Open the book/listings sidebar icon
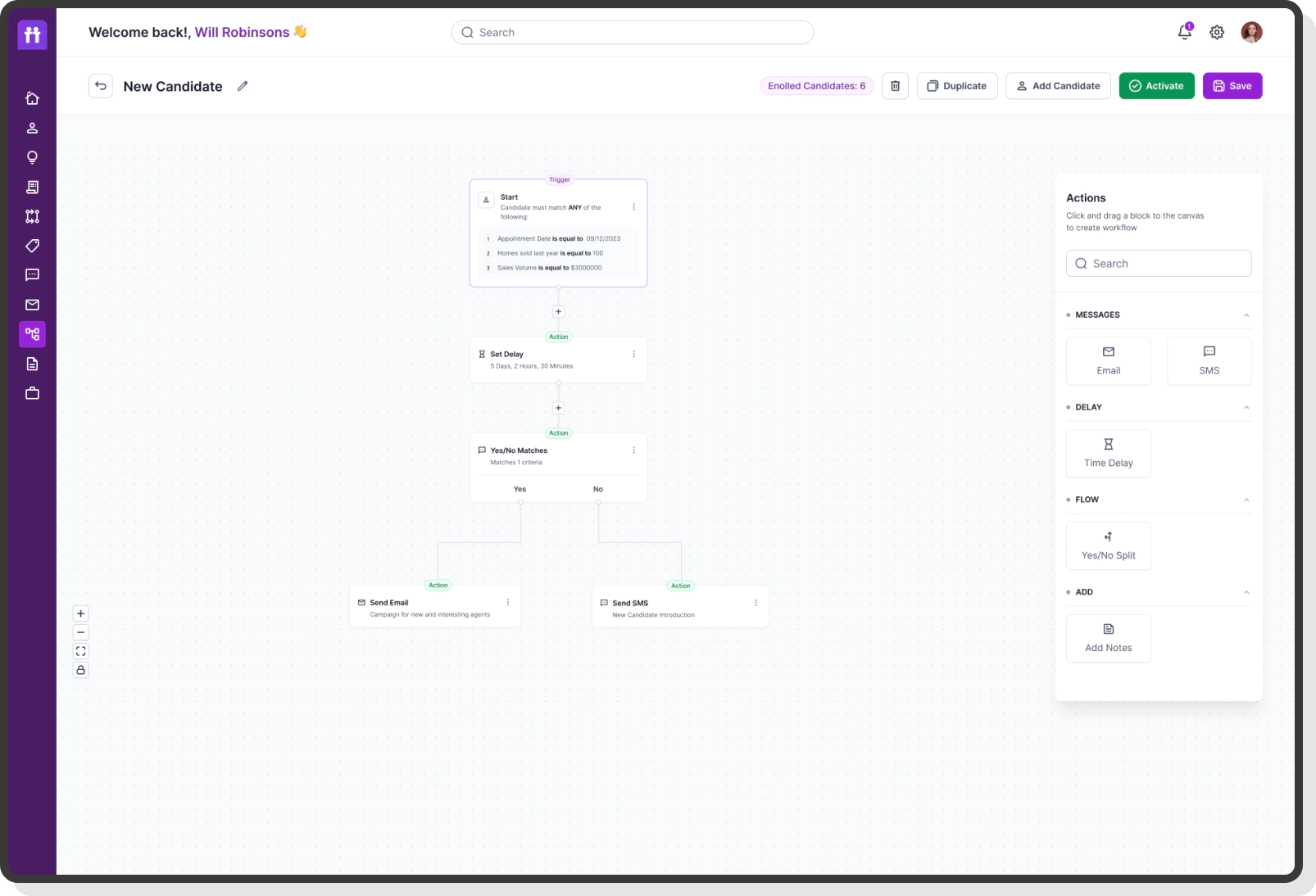This screenshot has height=896, width=1316. coord(32,187)
